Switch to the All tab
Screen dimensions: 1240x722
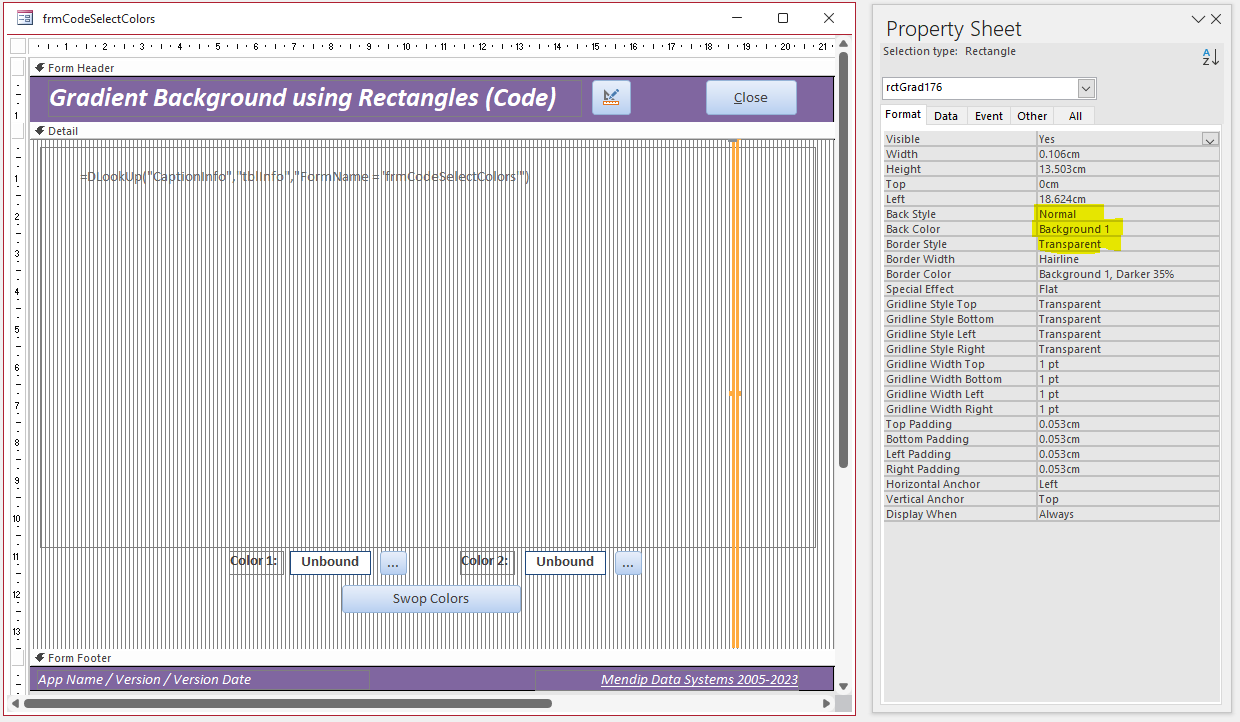point(1075,116)
